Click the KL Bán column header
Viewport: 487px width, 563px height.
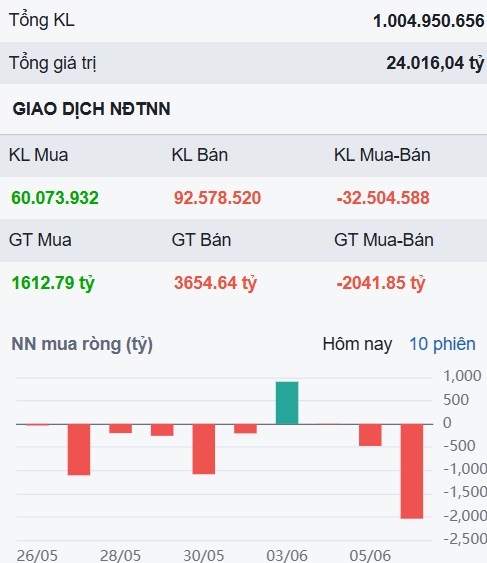(x=200, y=155)
